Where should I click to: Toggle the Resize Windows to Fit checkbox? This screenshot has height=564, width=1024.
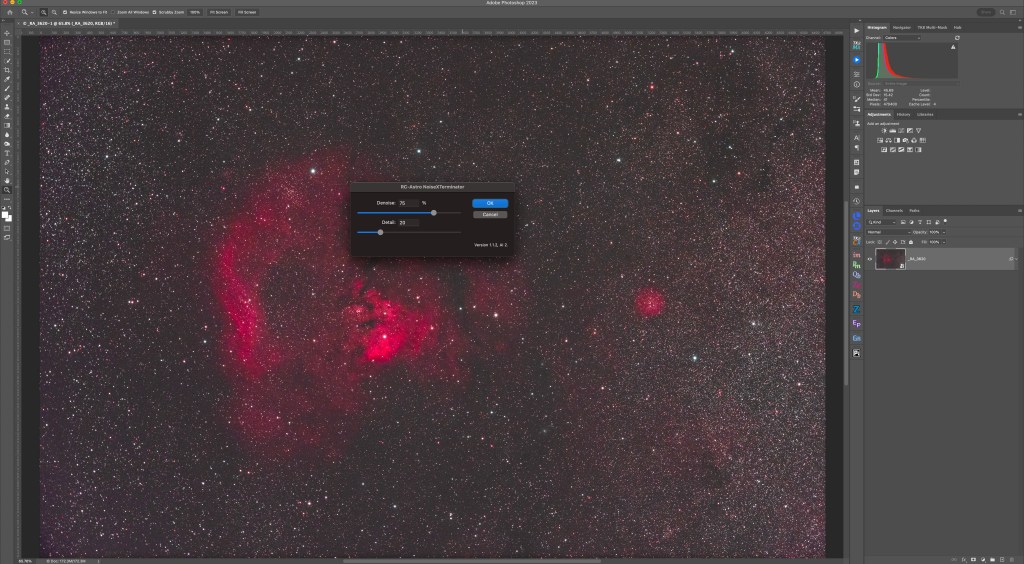click(x=65, y=12)
